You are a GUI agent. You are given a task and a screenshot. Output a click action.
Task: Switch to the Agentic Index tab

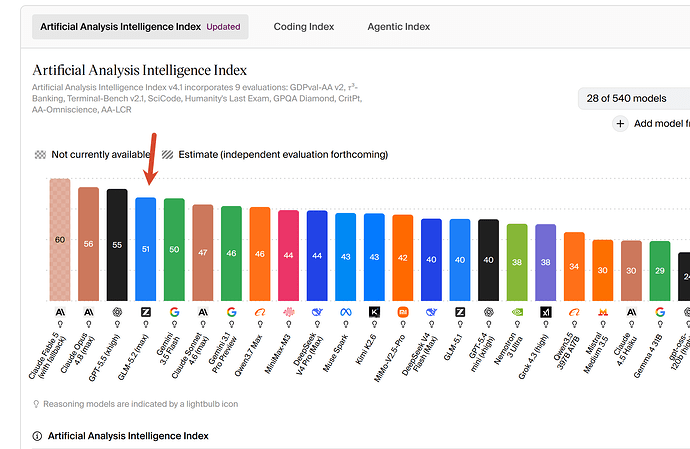coord(399,27)
